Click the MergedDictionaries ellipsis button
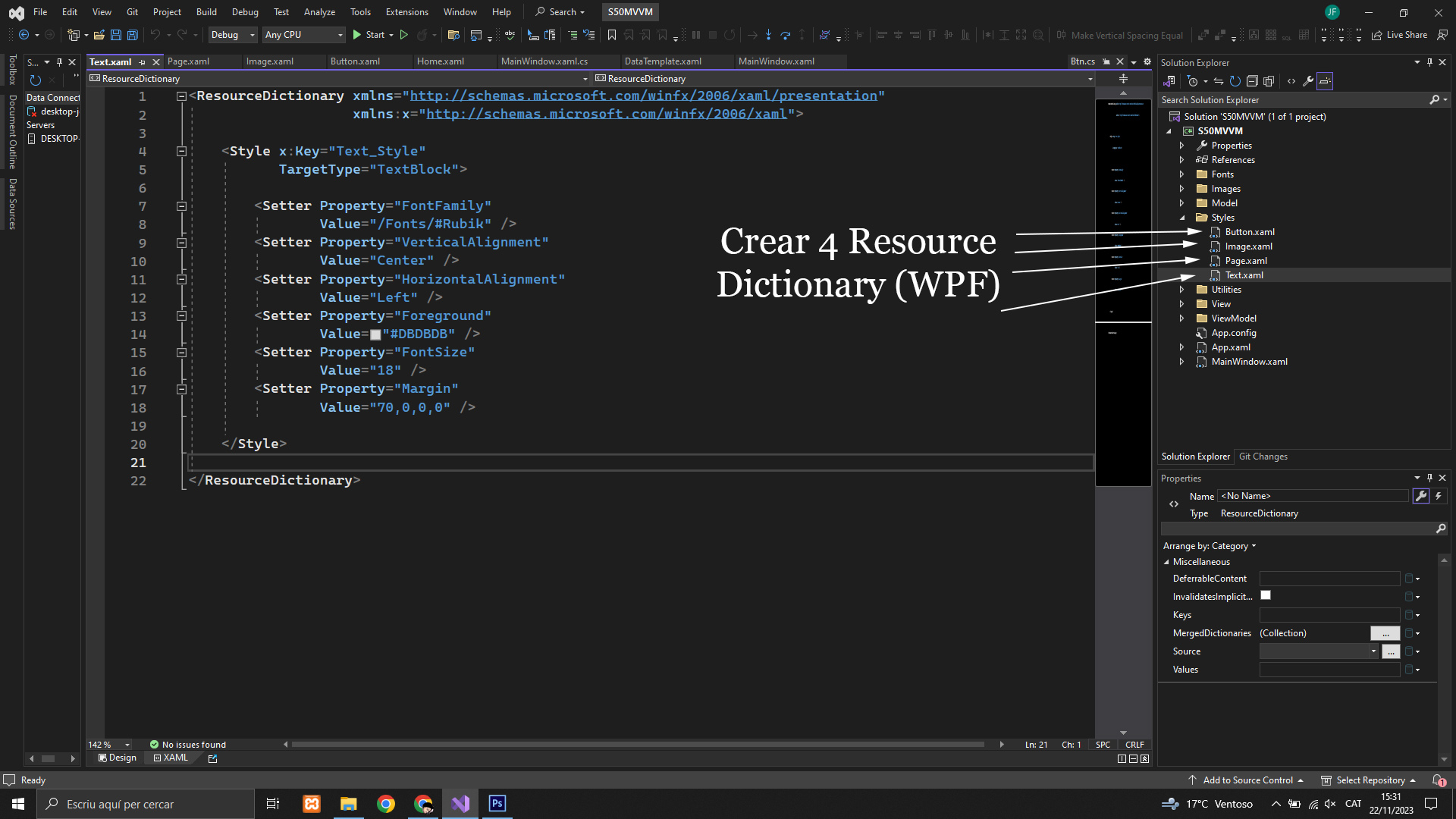1456x819 pixels. 1385,633
